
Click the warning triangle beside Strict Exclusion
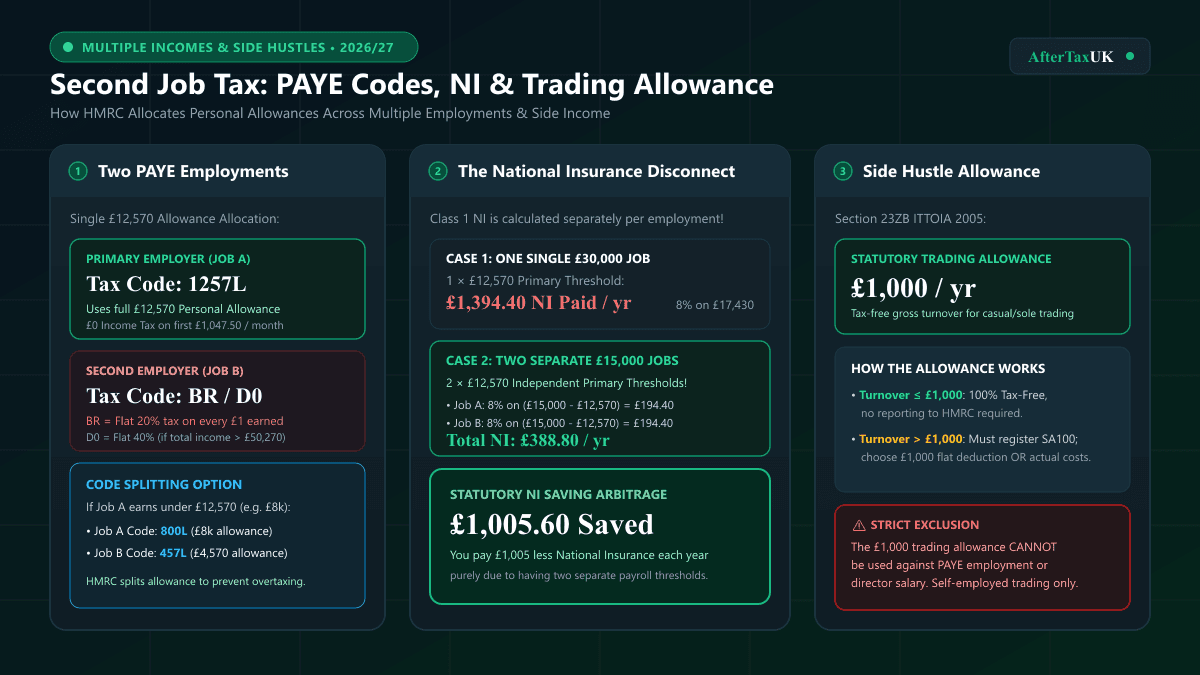[858, 525]
